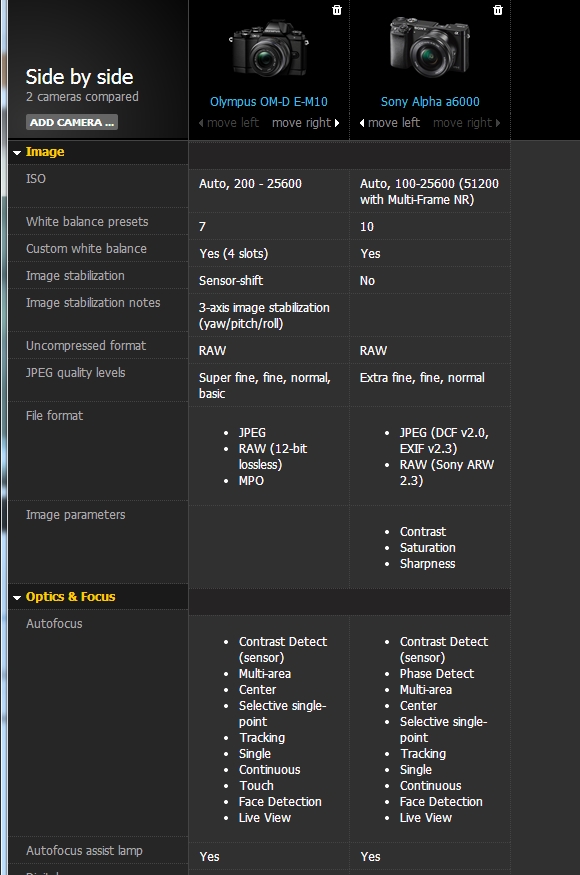
Task: Click the 'Saturation' image parameter
Action: (x=428, y=548)
